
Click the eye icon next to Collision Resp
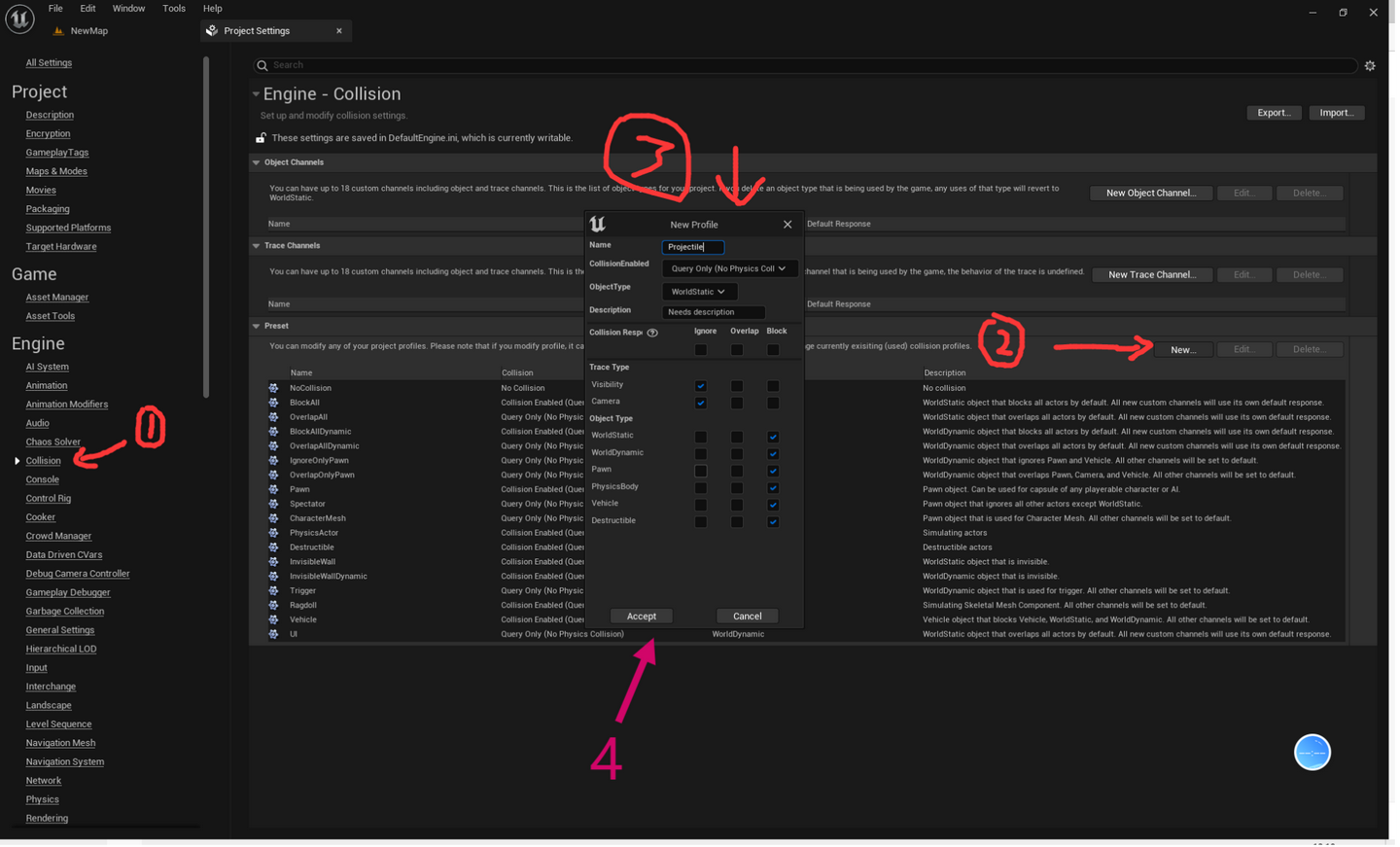(x=651, y=333)
